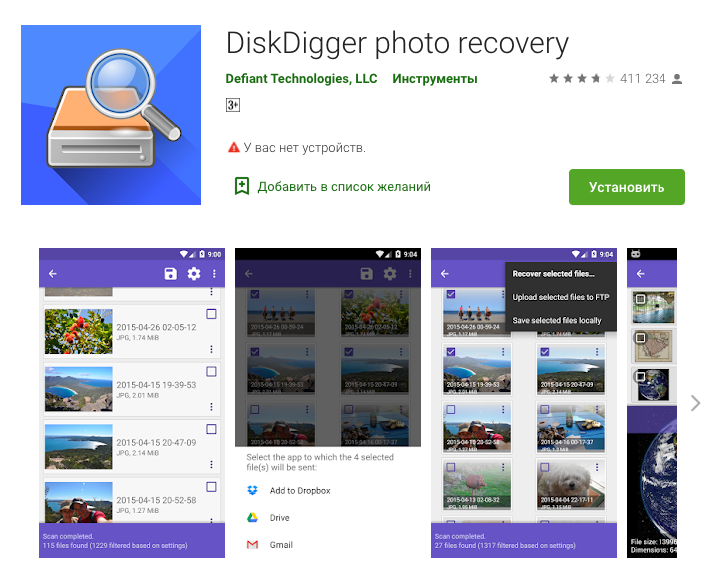711x580 pixels.
Task: Uncheck 2015-04-15 19-39-53 in grid view
Action: click(x=451, y=351)
